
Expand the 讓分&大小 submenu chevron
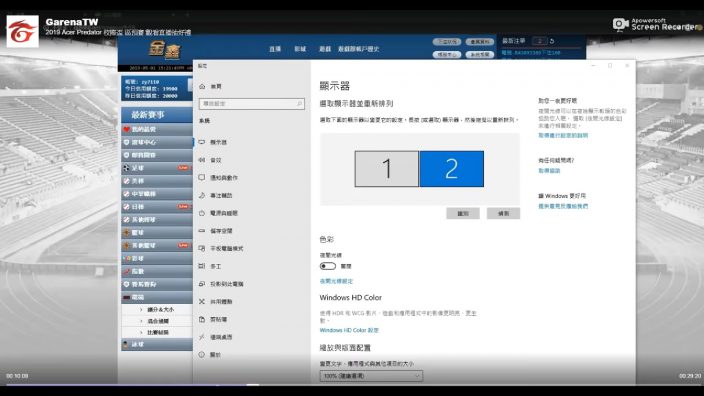[141, 310]
